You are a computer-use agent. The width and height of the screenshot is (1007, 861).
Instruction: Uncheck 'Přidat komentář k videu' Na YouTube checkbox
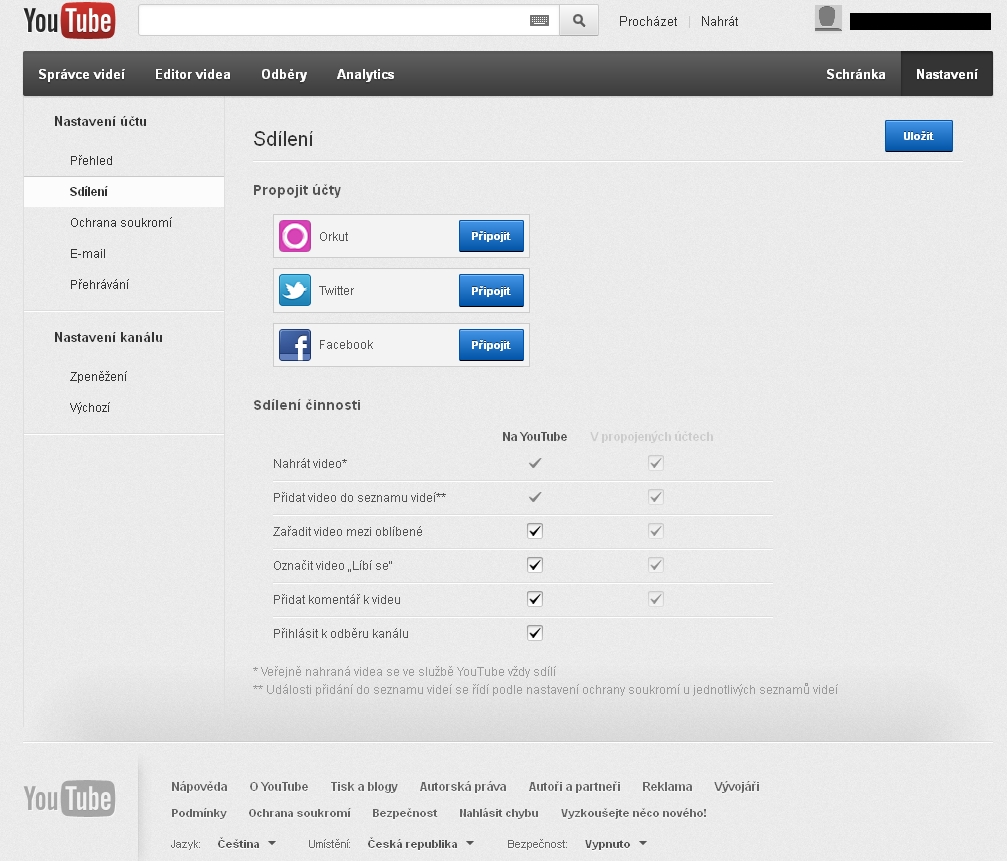(535, 599)
